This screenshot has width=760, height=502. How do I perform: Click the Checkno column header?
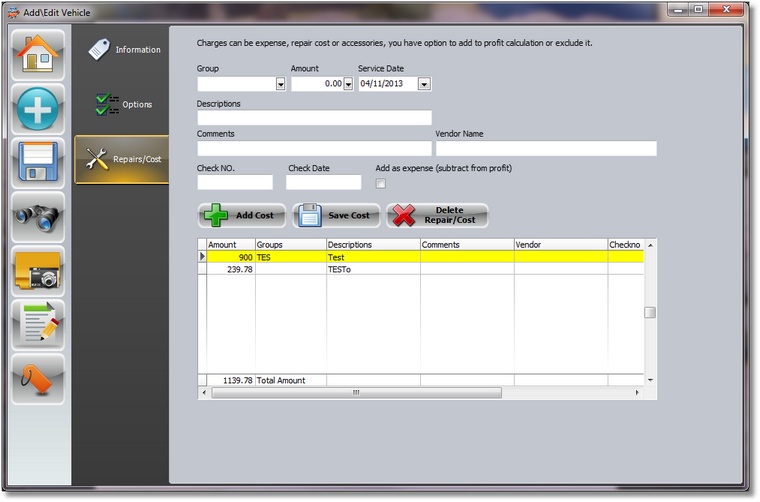626,245
